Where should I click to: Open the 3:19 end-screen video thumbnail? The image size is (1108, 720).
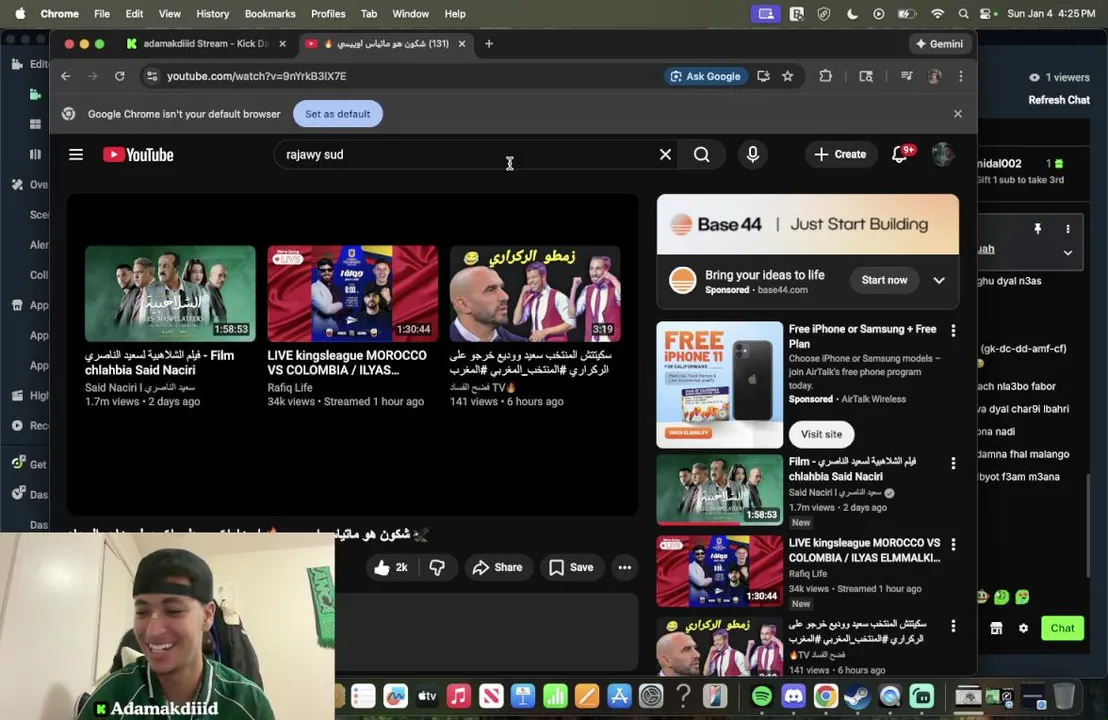click(x=535, y=294)
